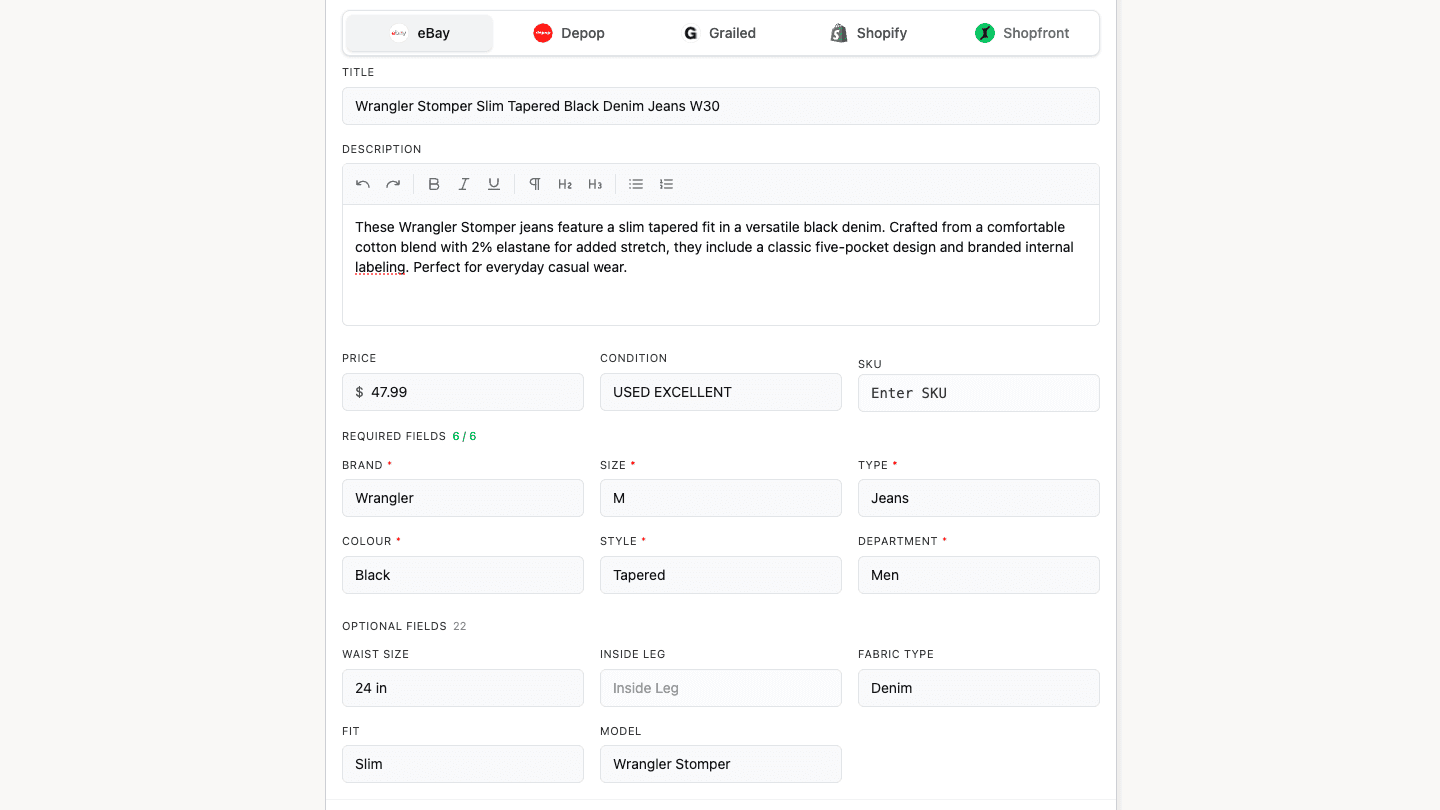This screenshot has height=810, width=1440.
Task: Apply H3 heading style
Action: point(595,184)
